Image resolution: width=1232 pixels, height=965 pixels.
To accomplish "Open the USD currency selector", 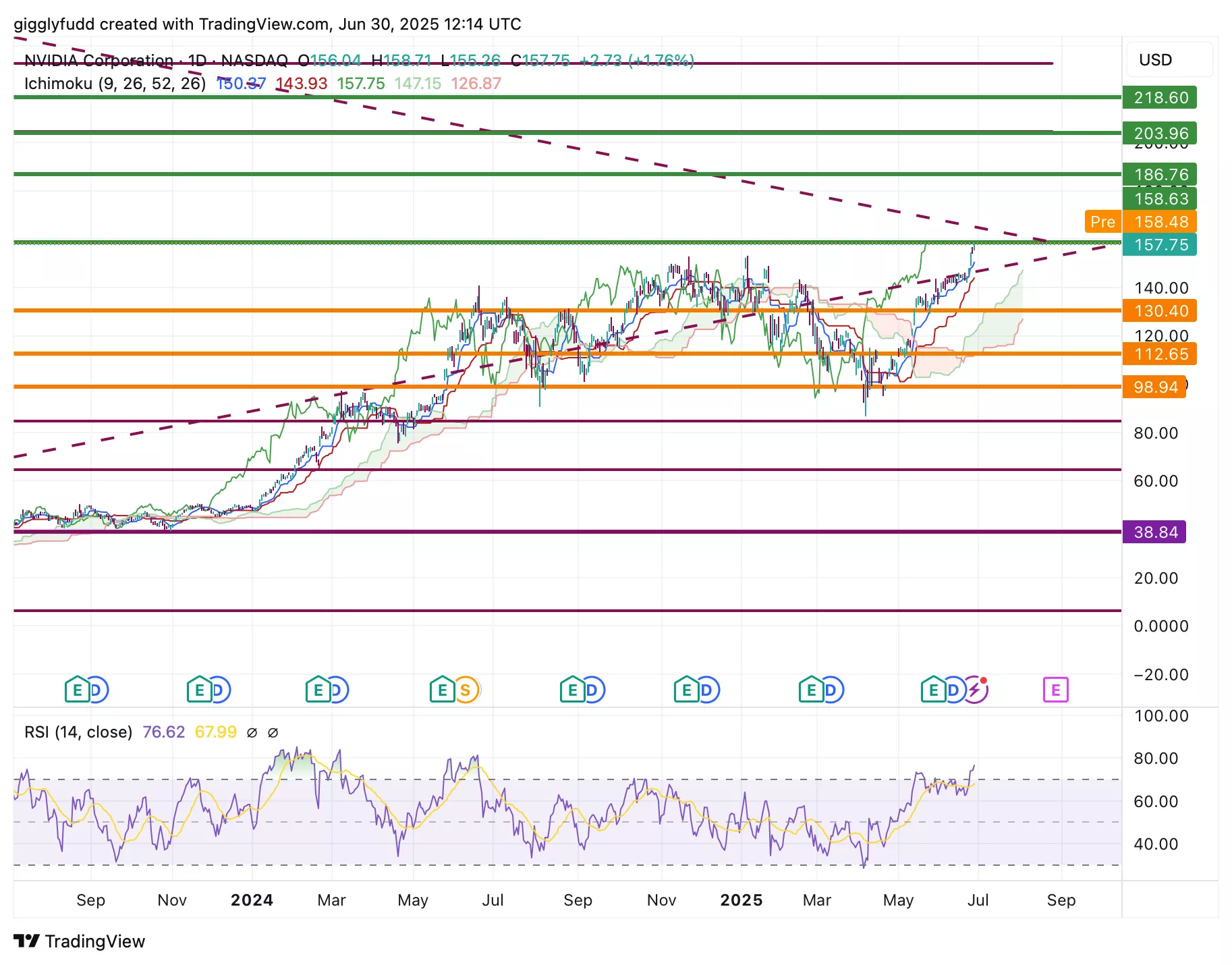I will [1169, 60].
